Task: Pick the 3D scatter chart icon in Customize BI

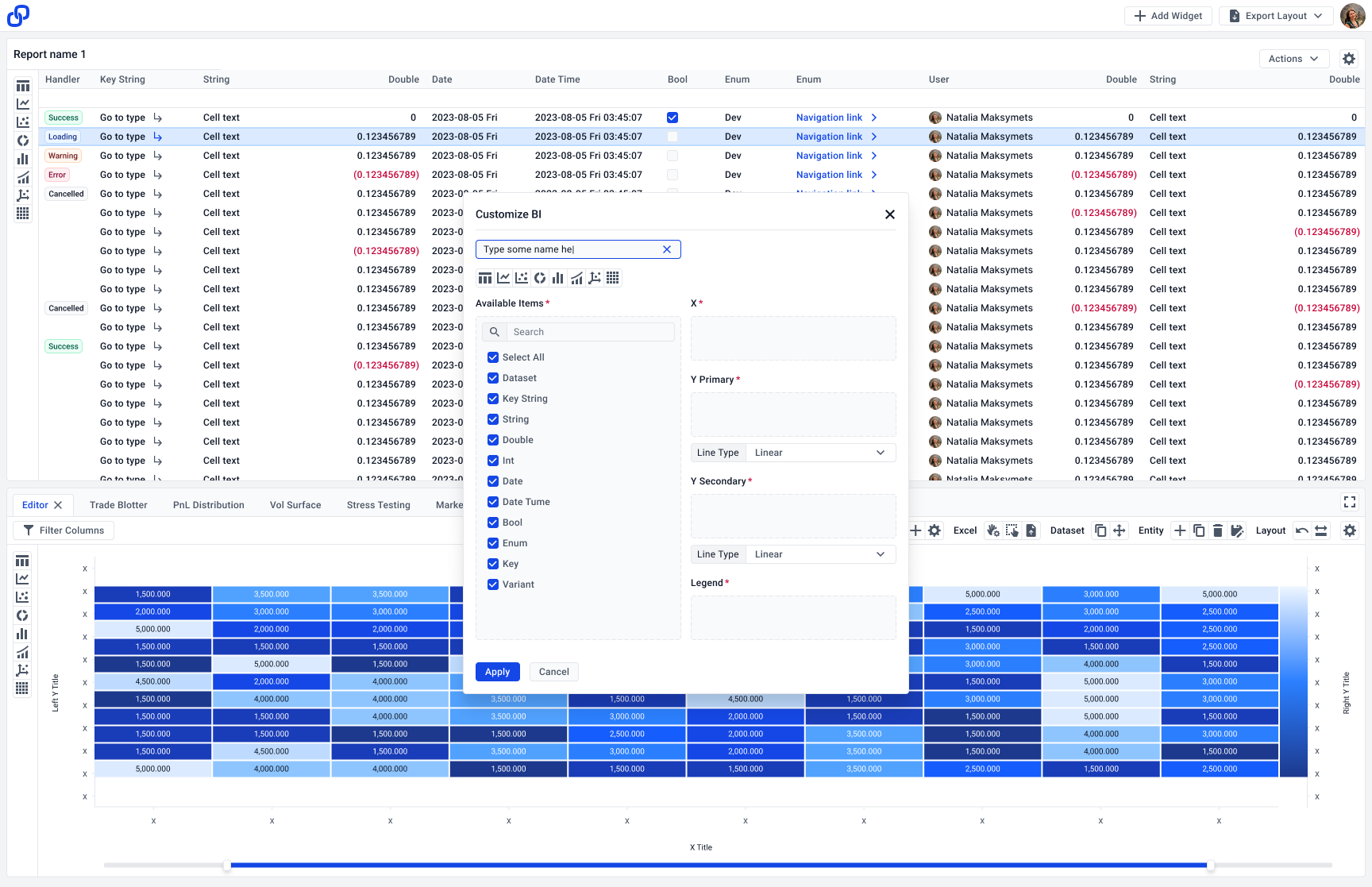Action: pyautogui.click(x=595, y=278)
